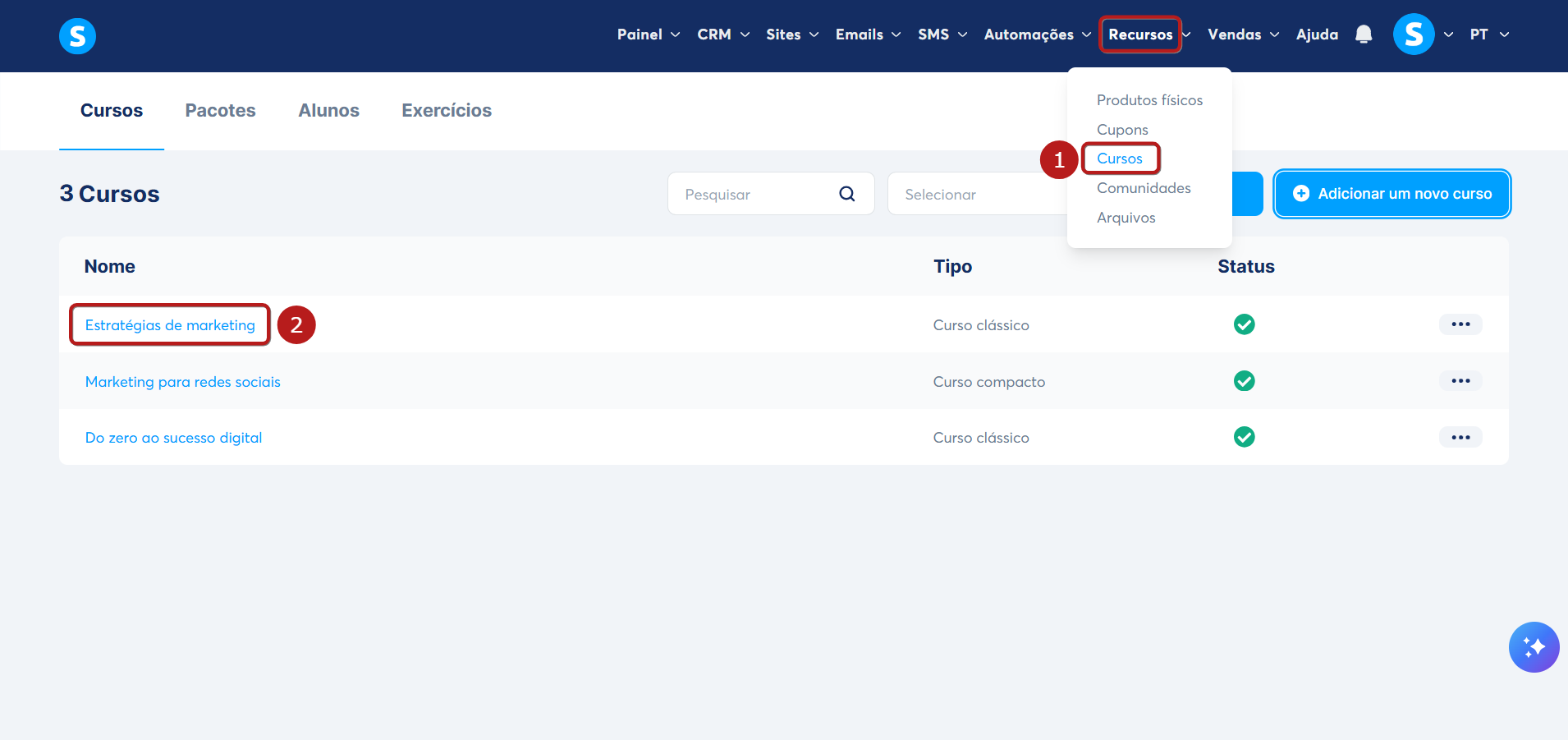
Task: Open options for Do zero ao sucesso digital
Action: click(x=1460, y=437)
